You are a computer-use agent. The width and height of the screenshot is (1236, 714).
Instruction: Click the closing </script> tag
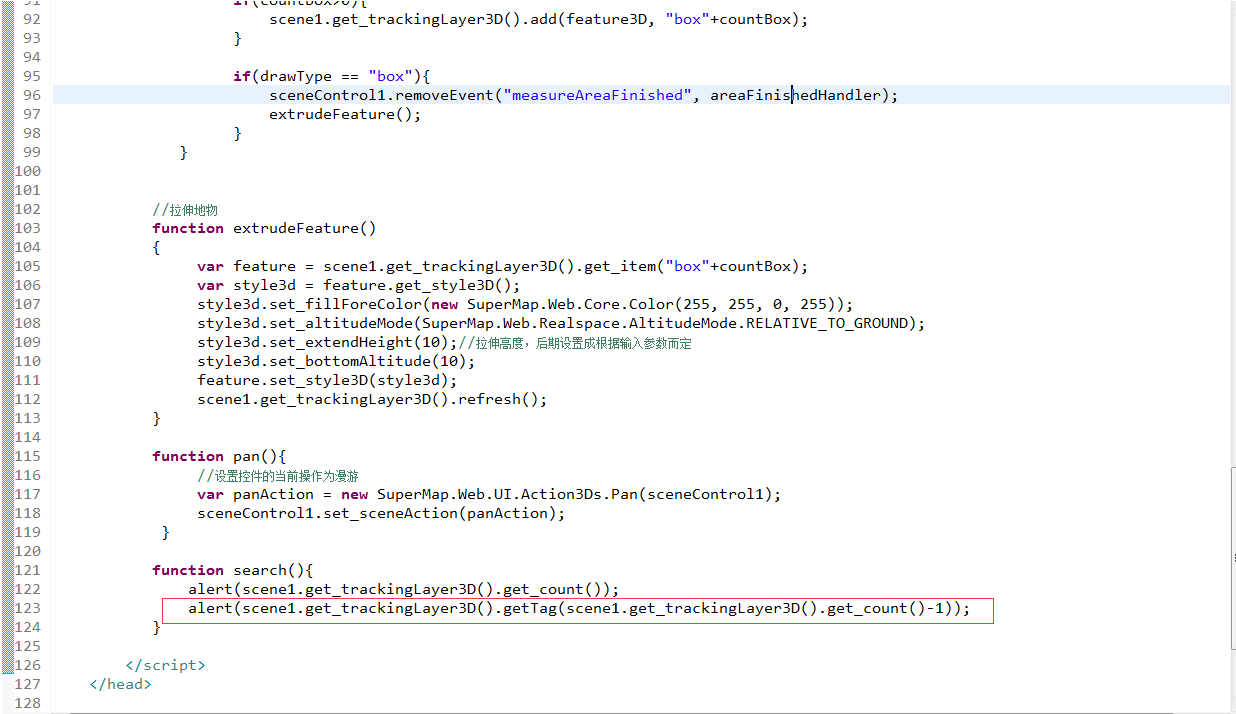point(165,665)
